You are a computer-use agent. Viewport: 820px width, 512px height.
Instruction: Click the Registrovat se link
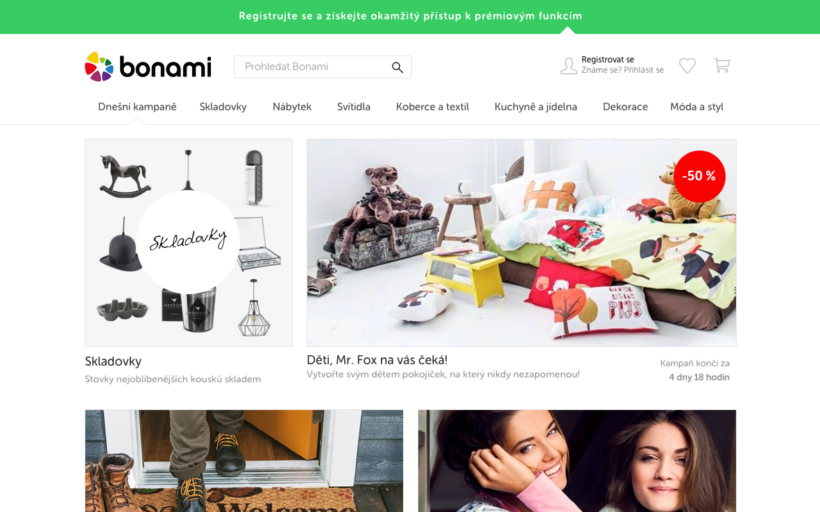coord(608,60)
